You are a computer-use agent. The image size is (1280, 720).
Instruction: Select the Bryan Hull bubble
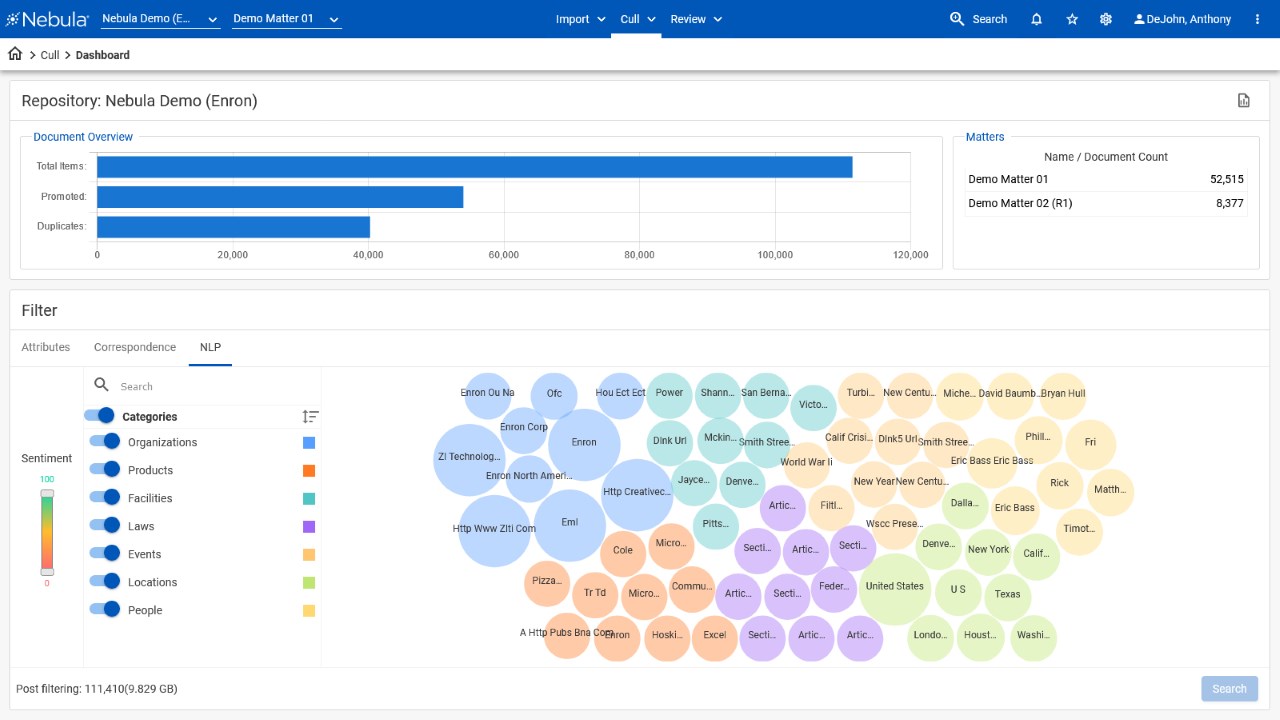point(1063,394)
